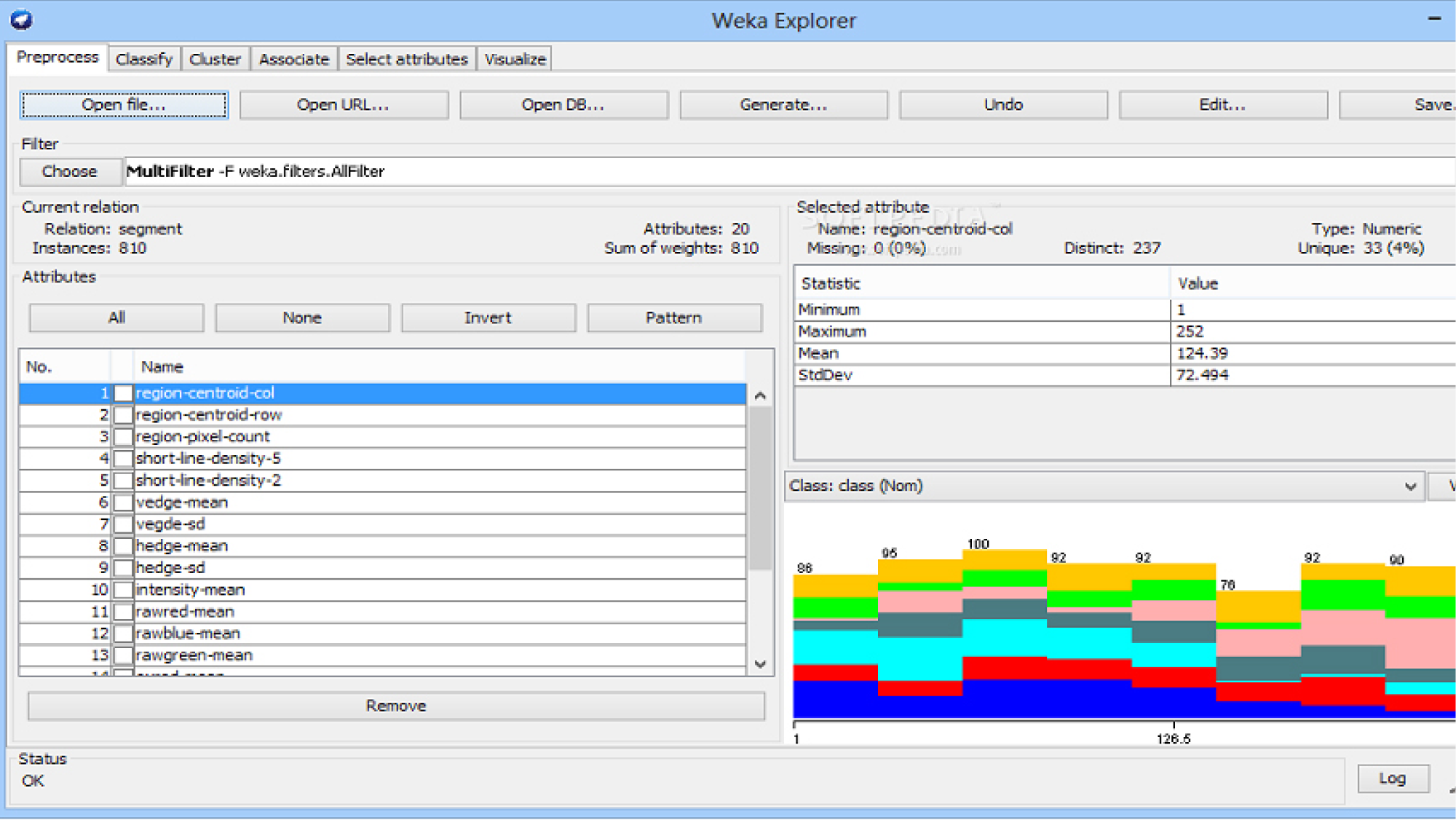Check the hedge-sd attribute box
This screenshot has width=1456, height=820.
tap(124, 568)
